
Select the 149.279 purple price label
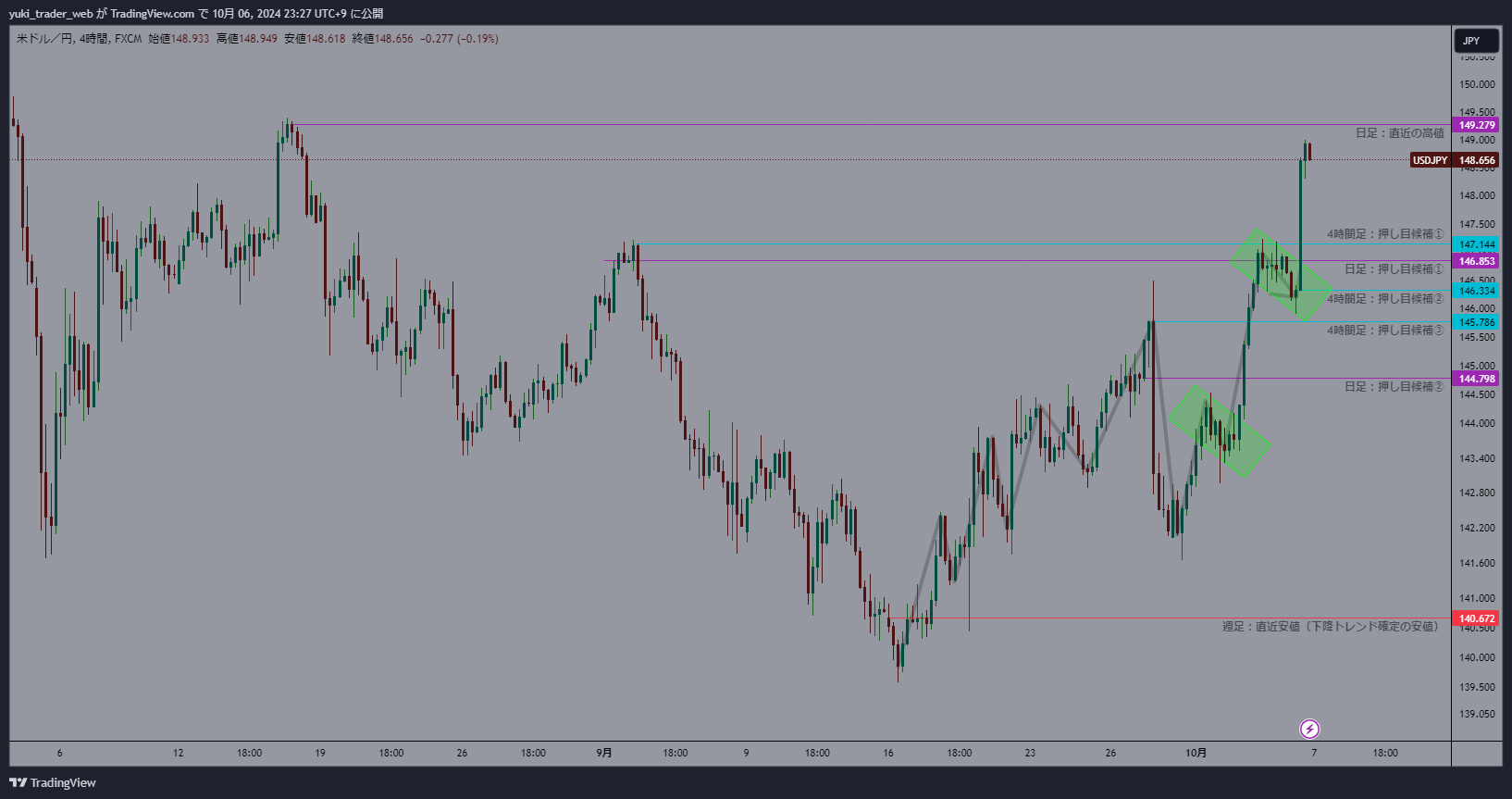[1477, 125]
